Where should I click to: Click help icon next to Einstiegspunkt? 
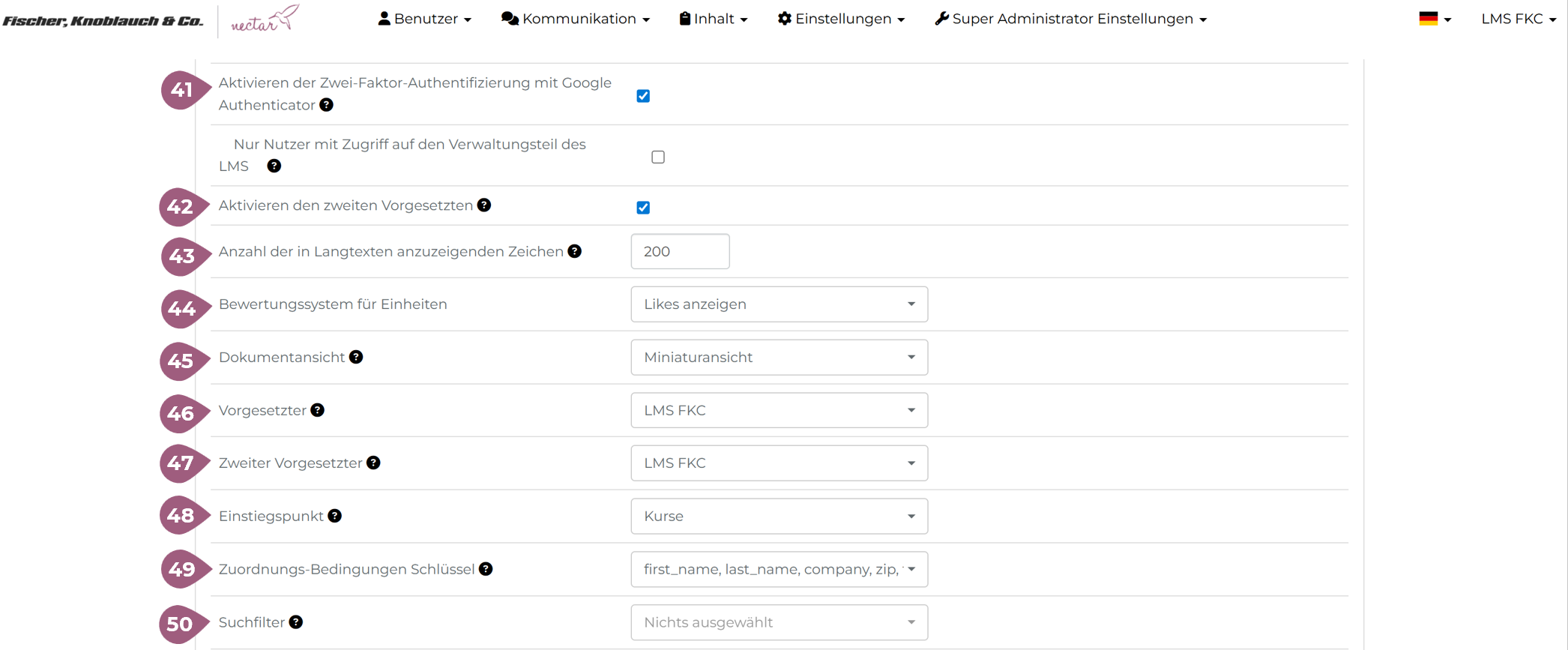coord(335,516)
